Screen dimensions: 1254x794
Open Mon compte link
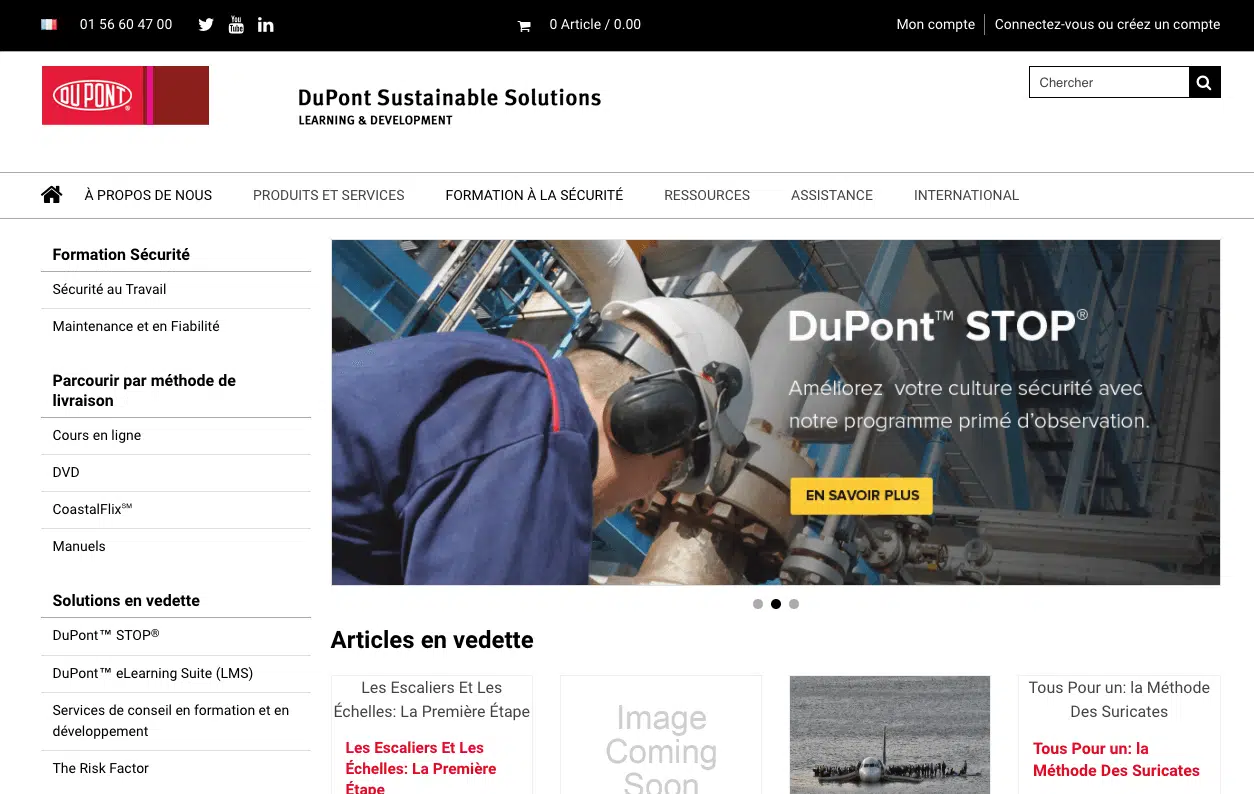pyautogui.click(x=936, y=24)
